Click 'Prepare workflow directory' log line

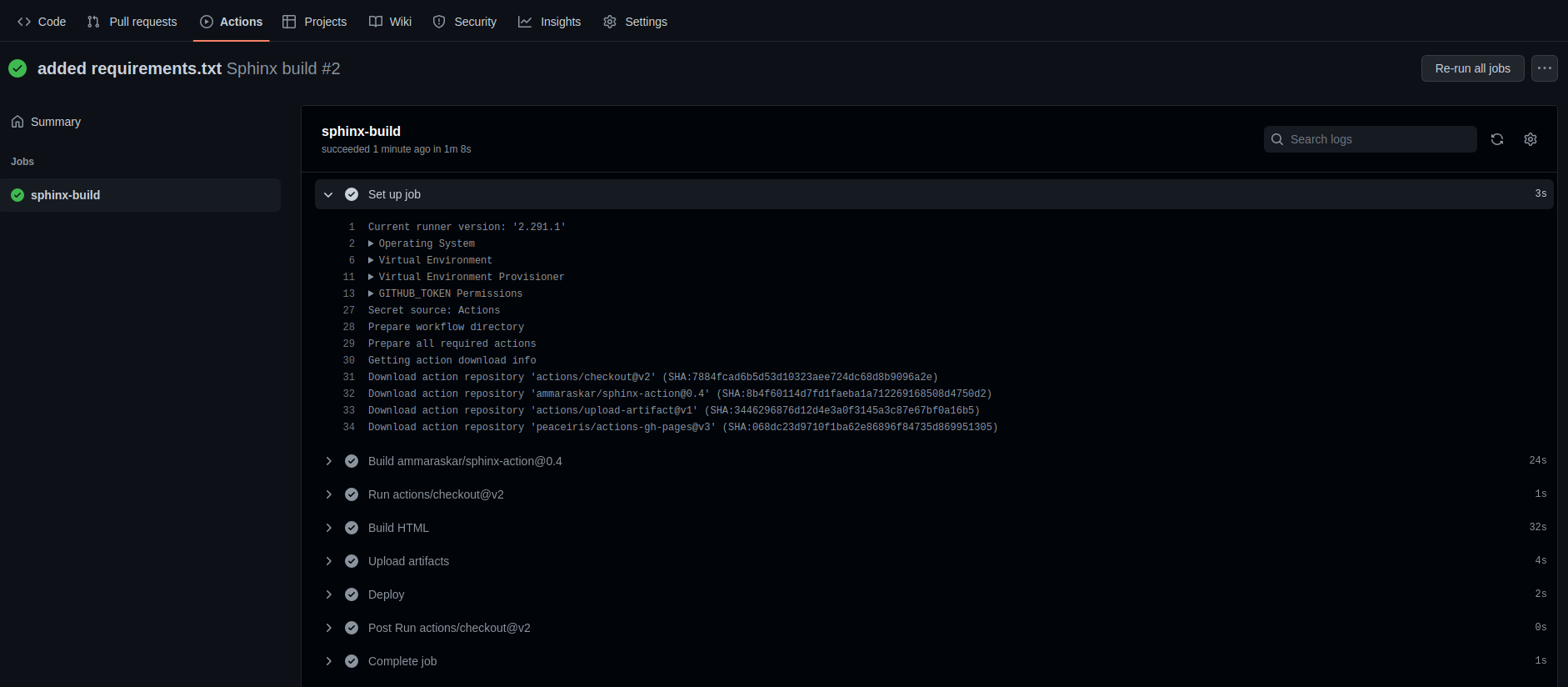pyautogui.click(x=446, y=327)
